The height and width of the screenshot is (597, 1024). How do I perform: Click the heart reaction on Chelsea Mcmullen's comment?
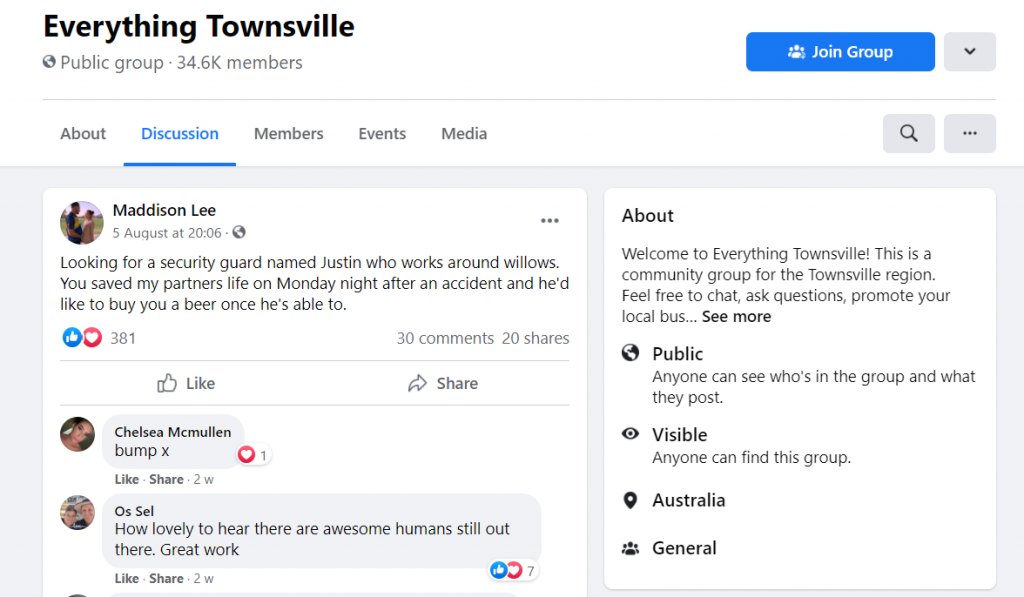tap(247, 455)
